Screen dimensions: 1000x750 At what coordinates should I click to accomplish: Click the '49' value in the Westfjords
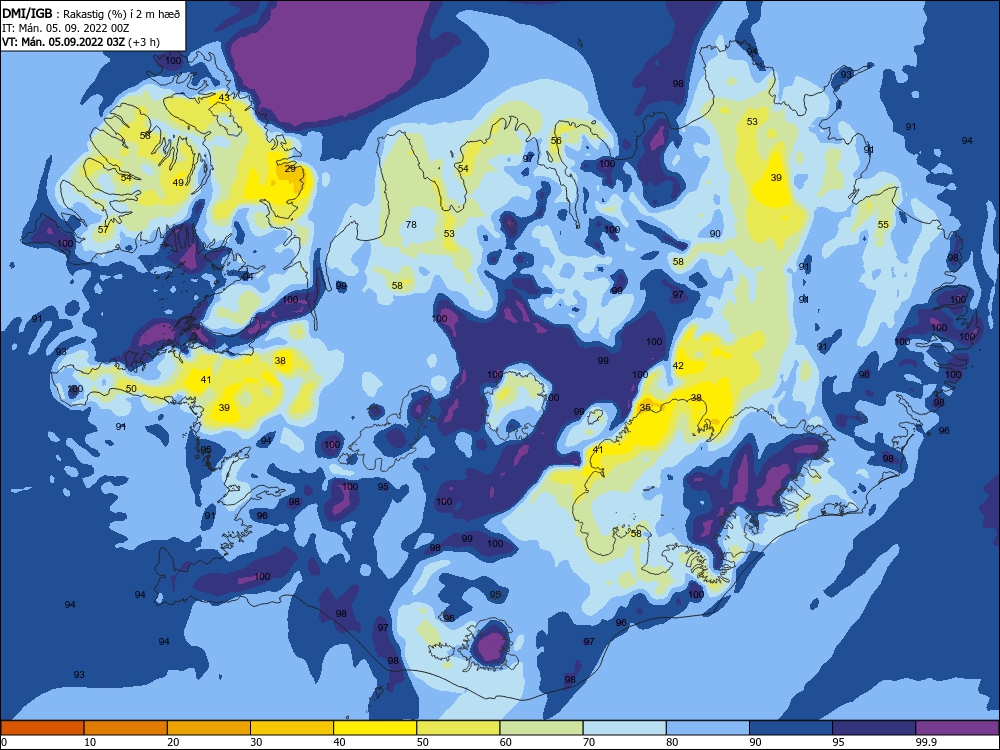pyautogui.click(x=179, y=183)
